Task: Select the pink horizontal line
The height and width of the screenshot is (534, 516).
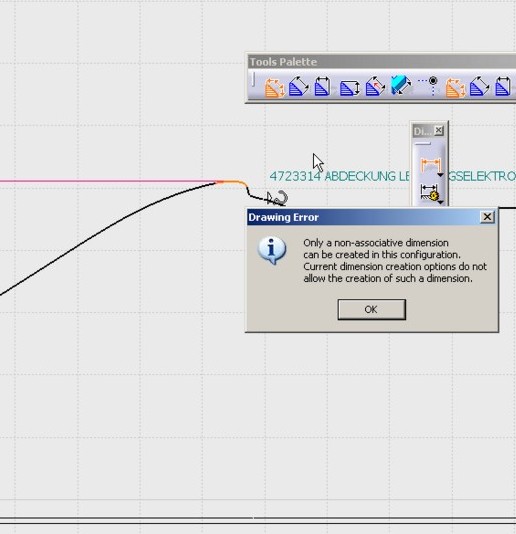Action: [x=108, y=181]
